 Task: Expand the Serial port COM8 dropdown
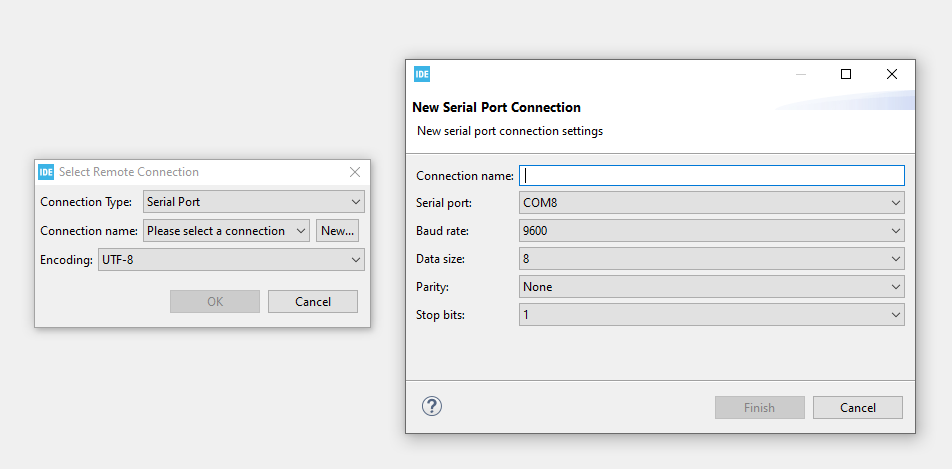pyautogui.click(x=711, y=203)
